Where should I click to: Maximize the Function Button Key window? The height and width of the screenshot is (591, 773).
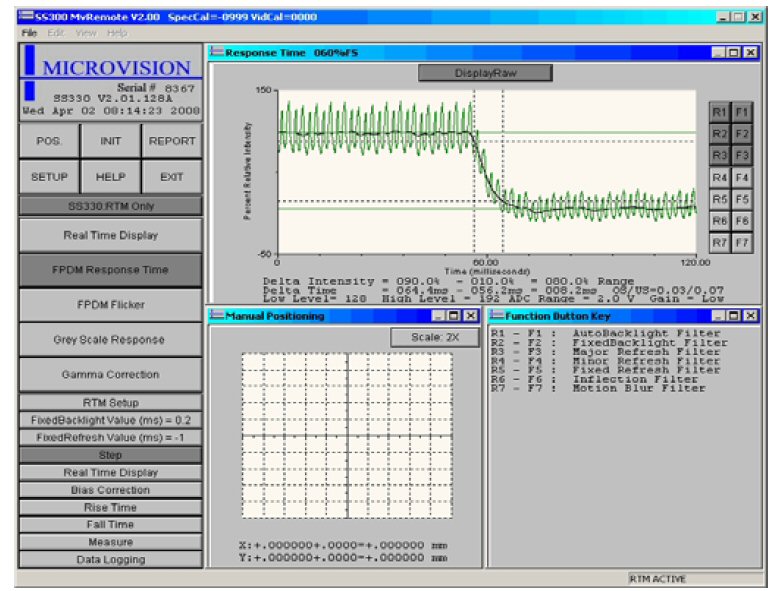tap(734, 315)
